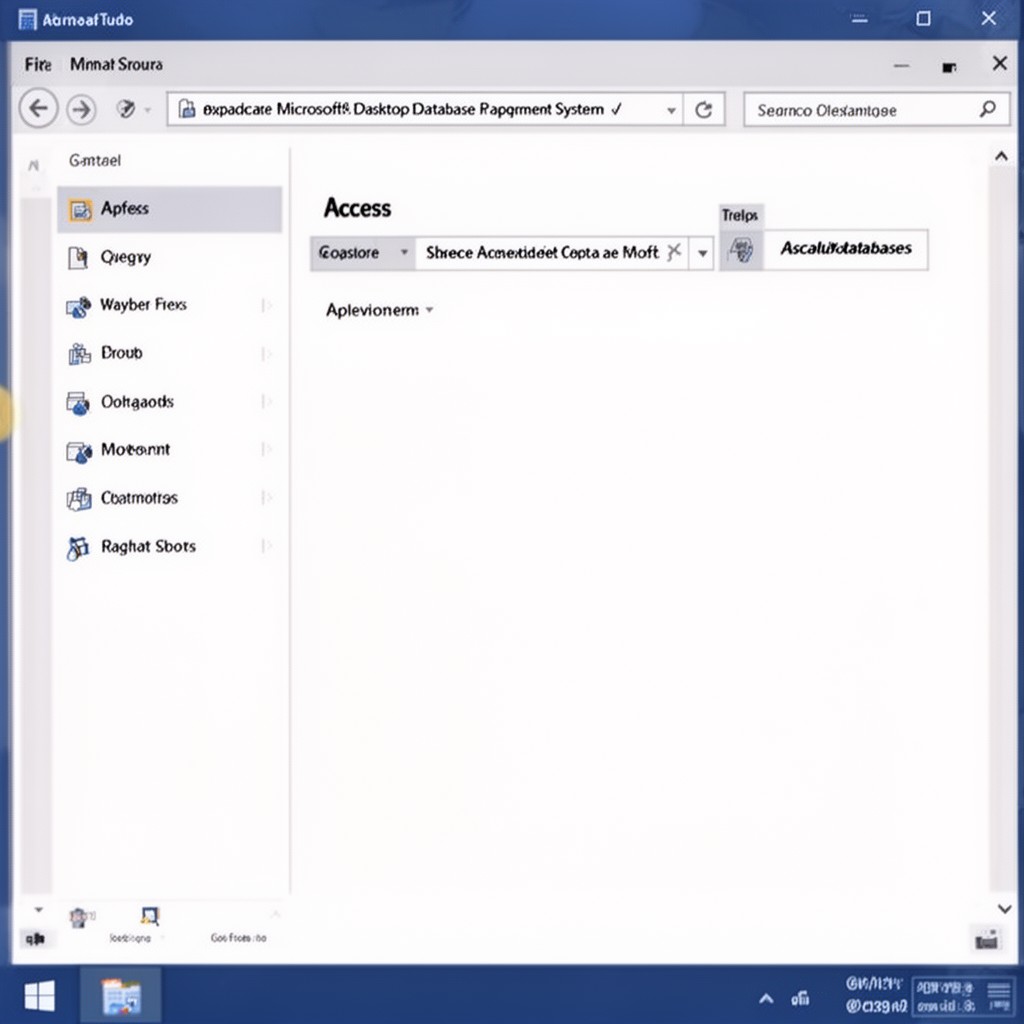
Task: Open the Trelps tab
Action: (740, 216)
